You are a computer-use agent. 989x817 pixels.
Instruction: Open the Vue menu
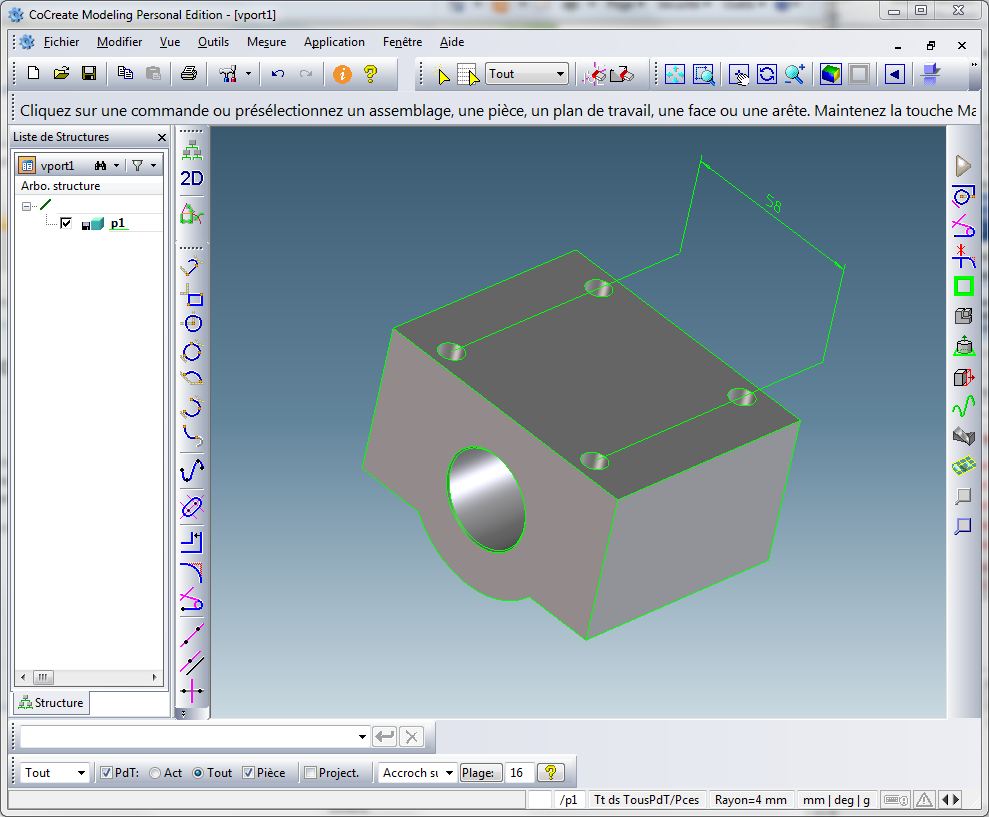pos(170,42)
